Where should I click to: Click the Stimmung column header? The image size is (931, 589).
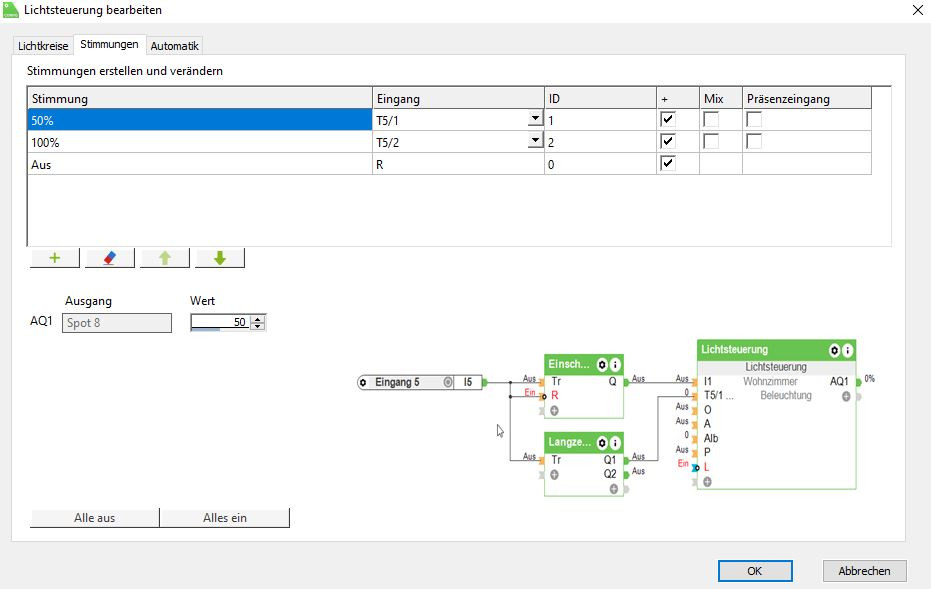click(x=200, y=99)
